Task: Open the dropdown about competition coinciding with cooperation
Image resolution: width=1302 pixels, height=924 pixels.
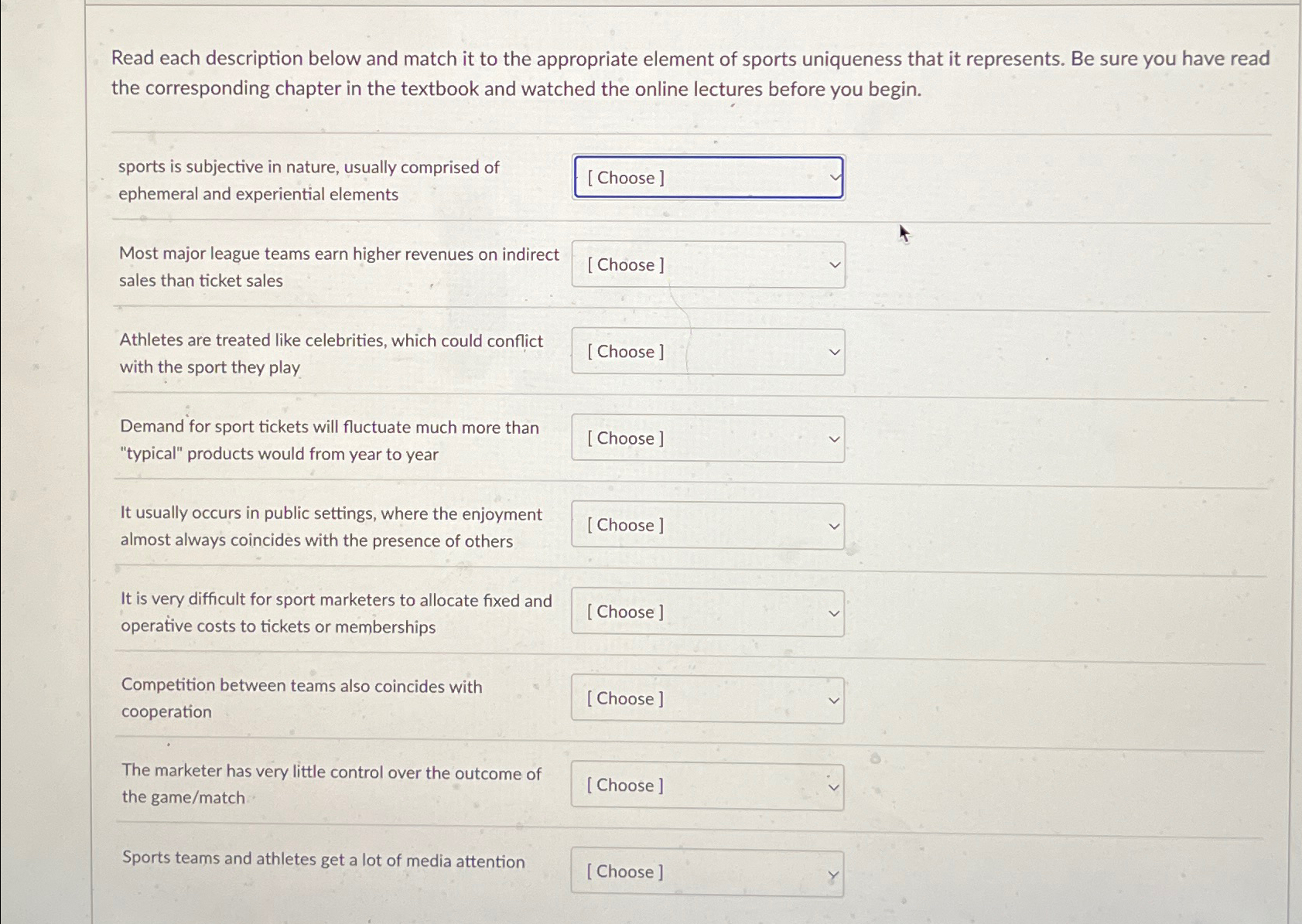Action: [x=707, y=698]
